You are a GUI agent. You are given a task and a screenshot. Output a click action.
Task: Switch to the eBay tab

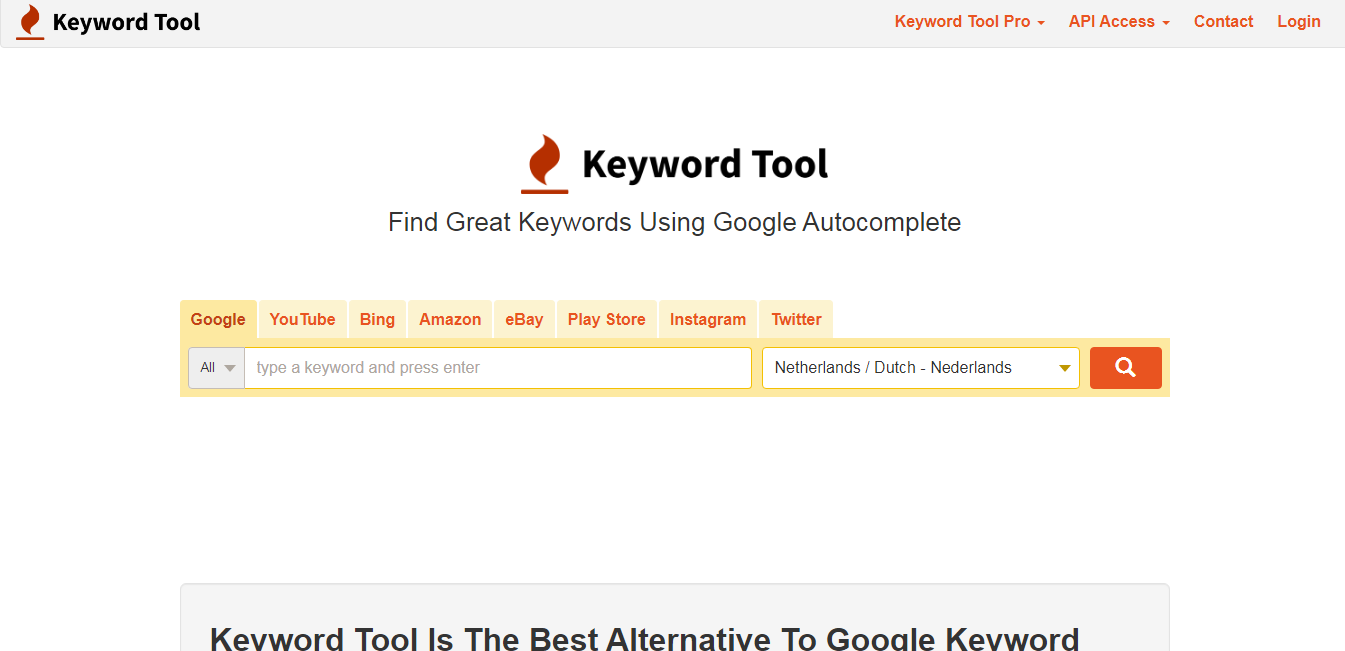(524, 319)
